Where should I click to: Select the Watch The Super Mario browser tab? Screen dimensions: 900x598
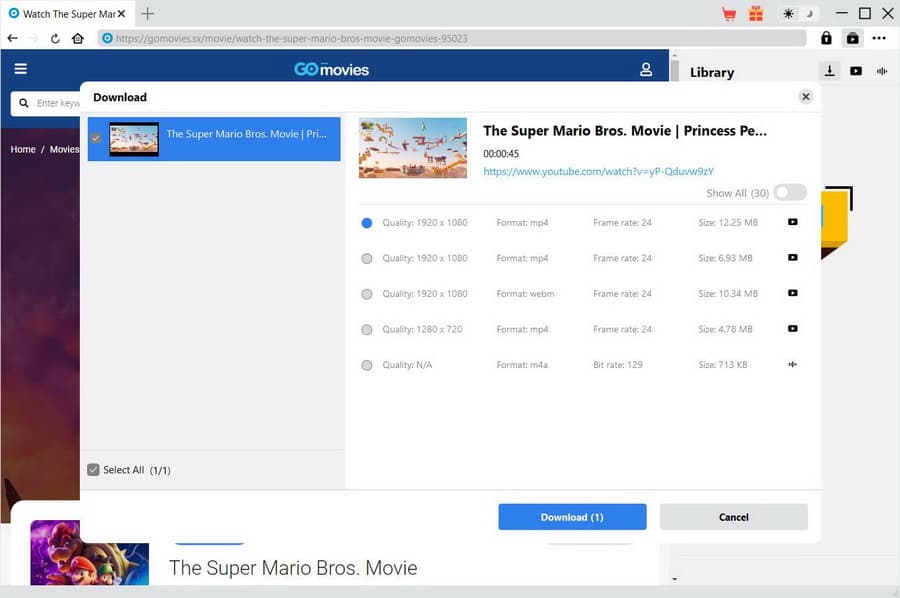tap(68, 14)
